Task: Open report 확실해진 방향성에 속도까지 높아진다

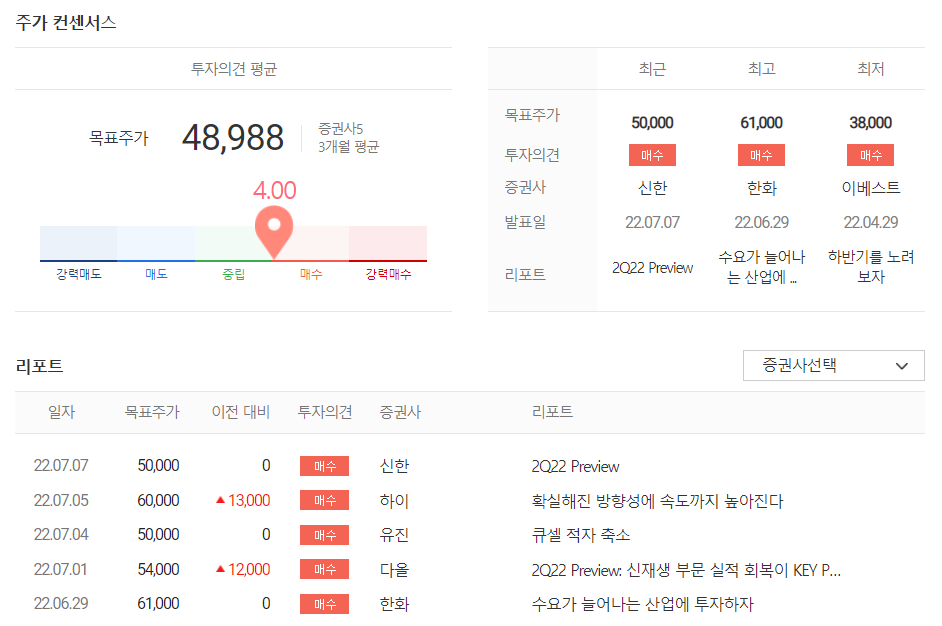Action: (x=657, y=500)
